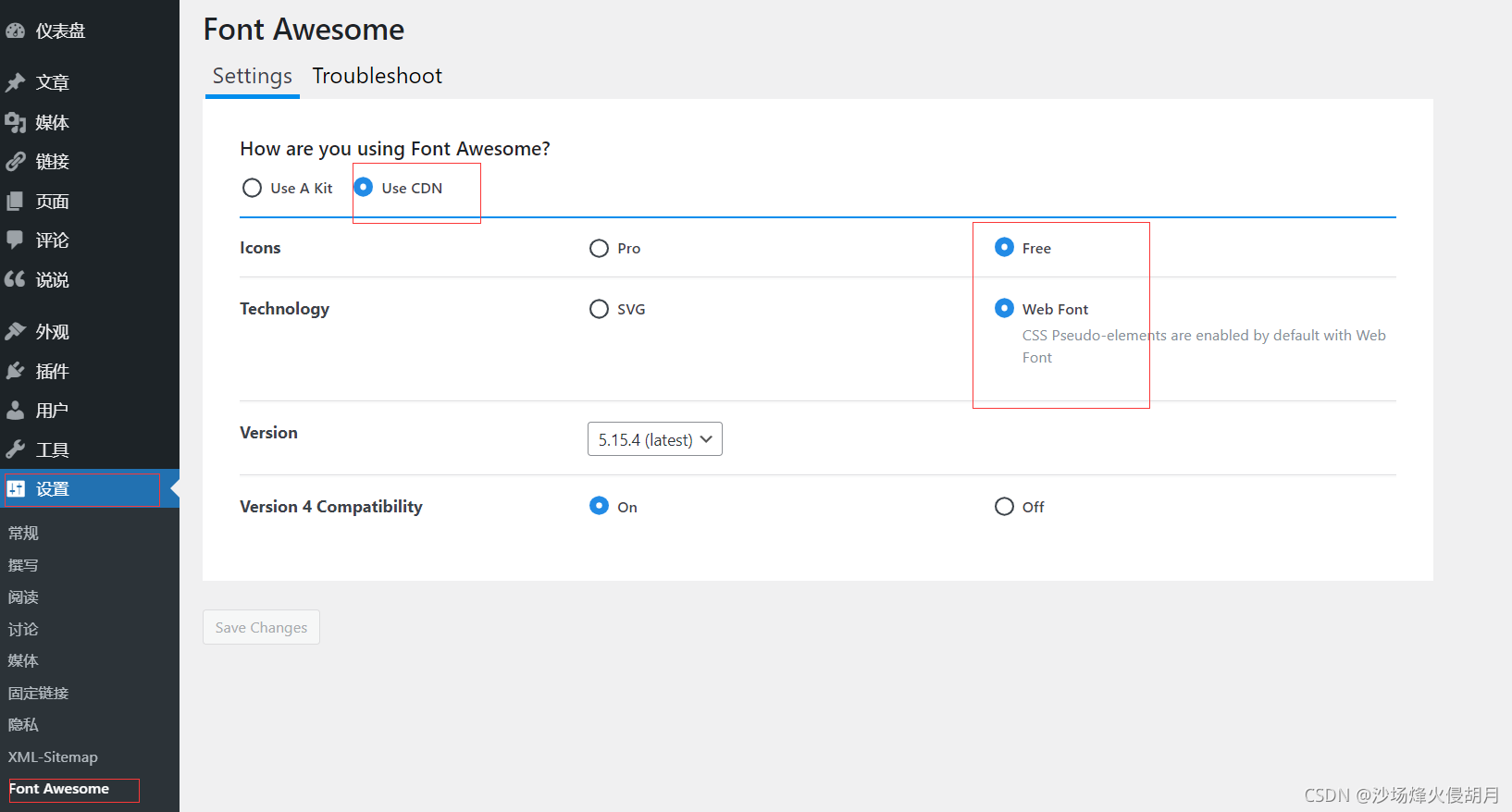This screenshot has width=1512, height=812.
Task: Go to 讨论 discussion settings
Action: click(23, 629)
